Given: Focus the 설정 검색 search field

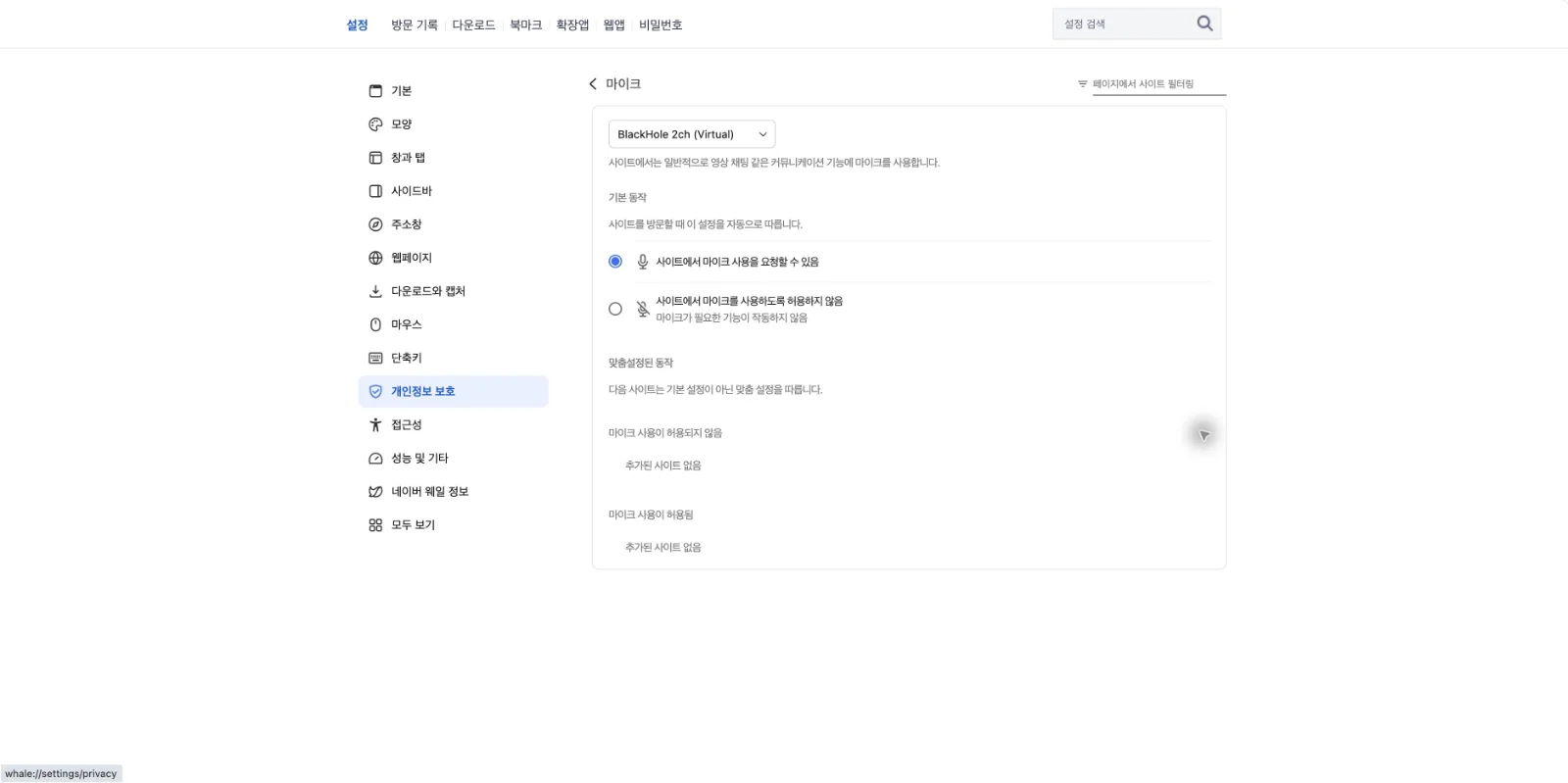Looking at the screenshot, I should (1125, 24).
